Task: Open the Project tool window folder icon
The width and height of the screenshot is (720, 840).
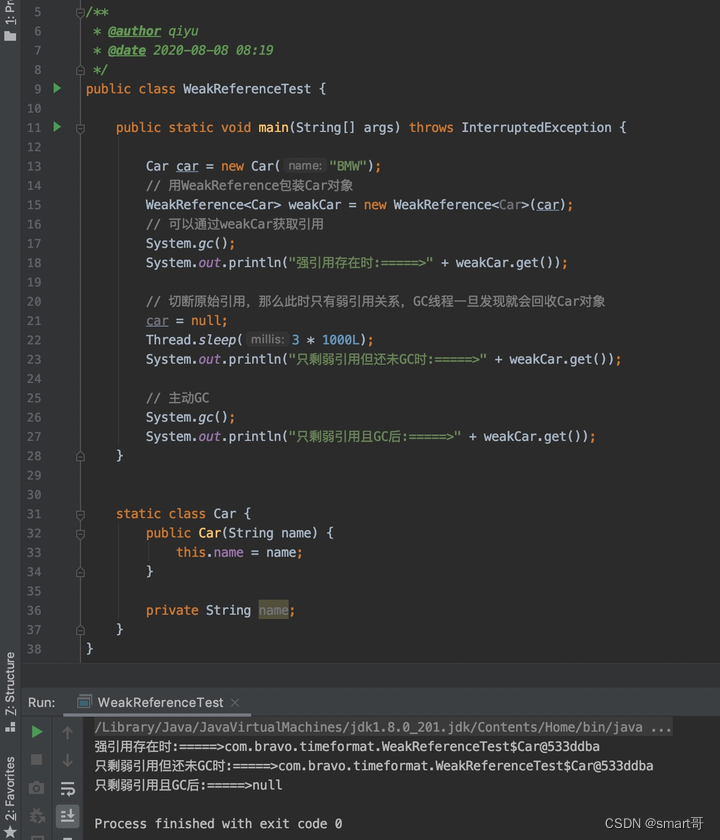Action: tap(10, 36)
